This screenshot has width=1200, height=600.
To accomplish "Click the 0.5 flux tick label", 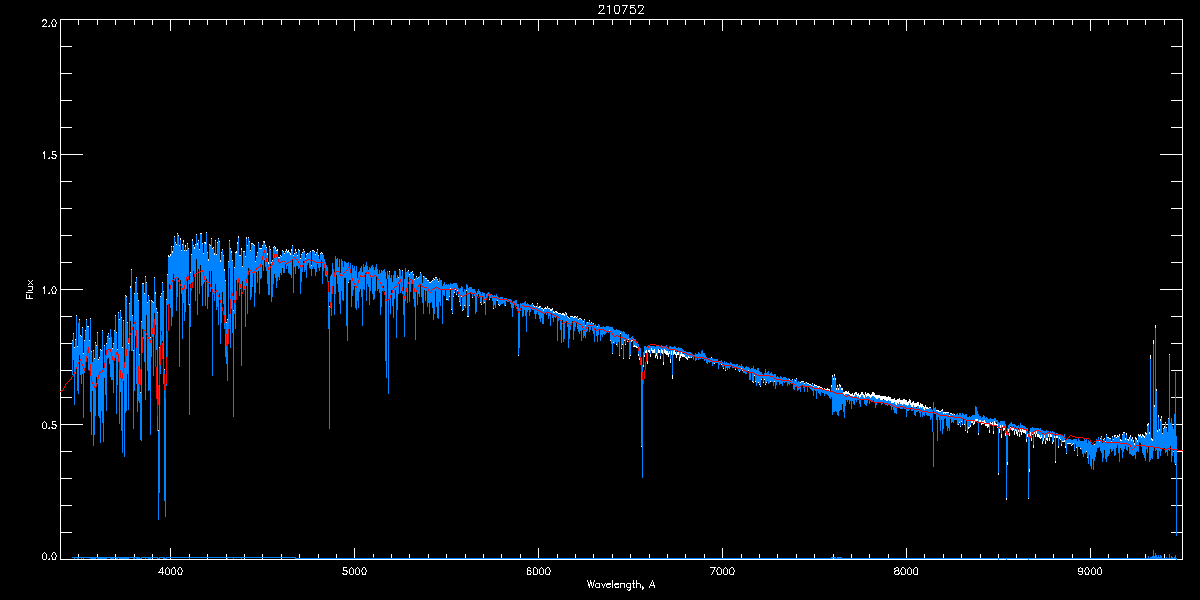I will [48, 424].
